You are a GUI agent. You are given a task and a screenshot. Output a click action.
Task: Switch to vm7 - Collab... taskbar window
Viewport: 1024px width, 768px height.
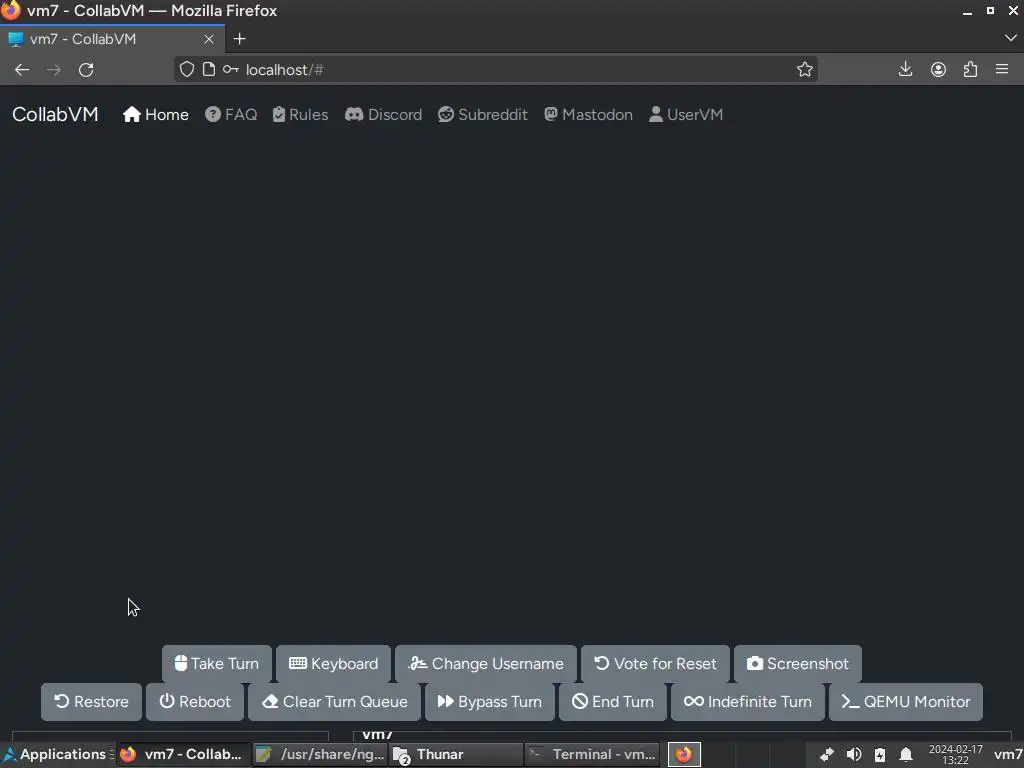click(x=183, y=754)
